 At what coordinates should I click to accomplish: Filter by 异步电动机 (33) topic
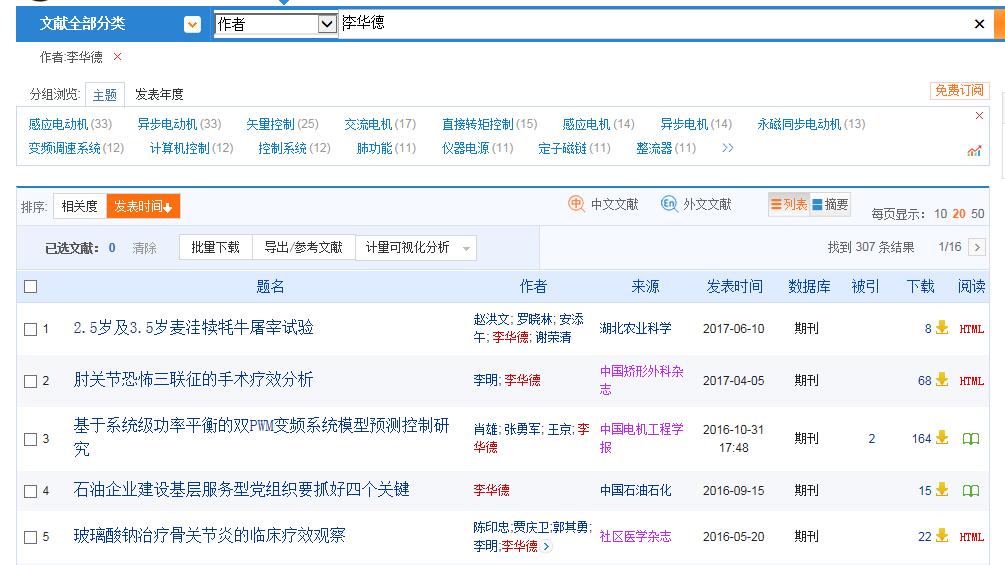coord(179,124)
